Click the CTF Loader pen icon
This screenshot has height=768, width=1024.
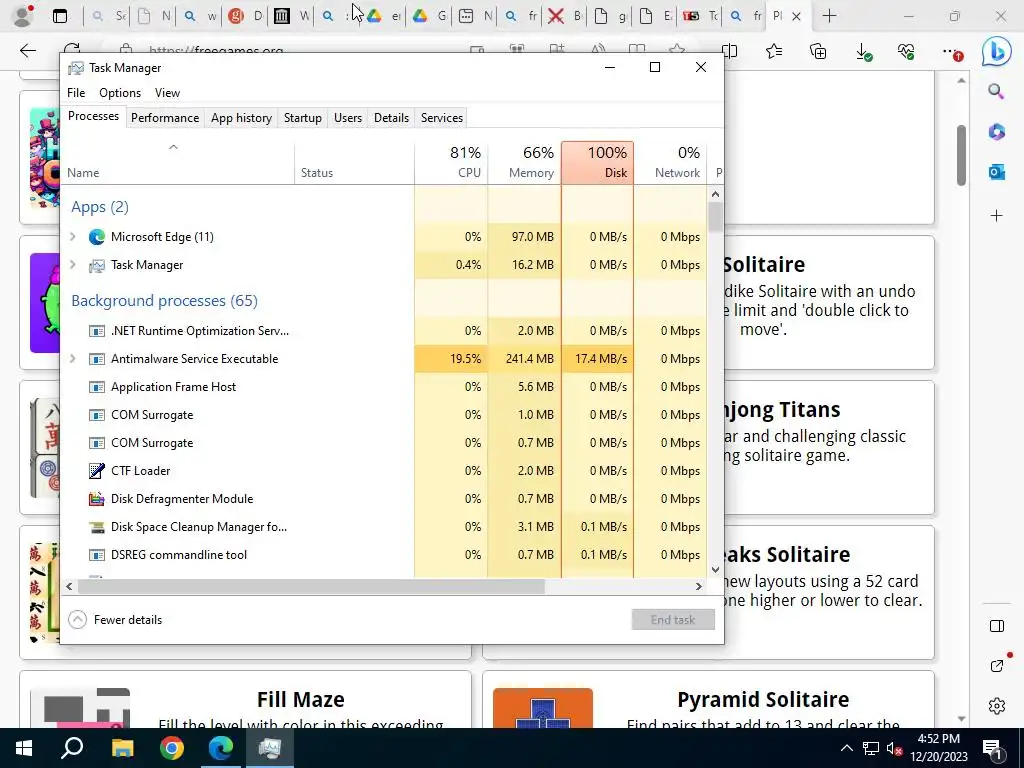point(97,470)
